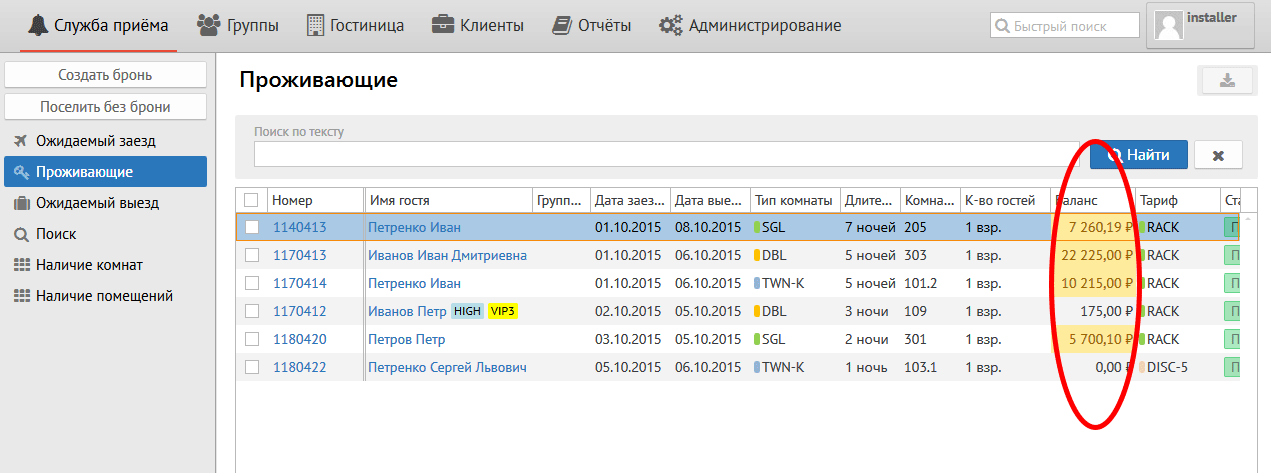
Task: Open the Гостиница top menu
Action: (x=355, y=25)
